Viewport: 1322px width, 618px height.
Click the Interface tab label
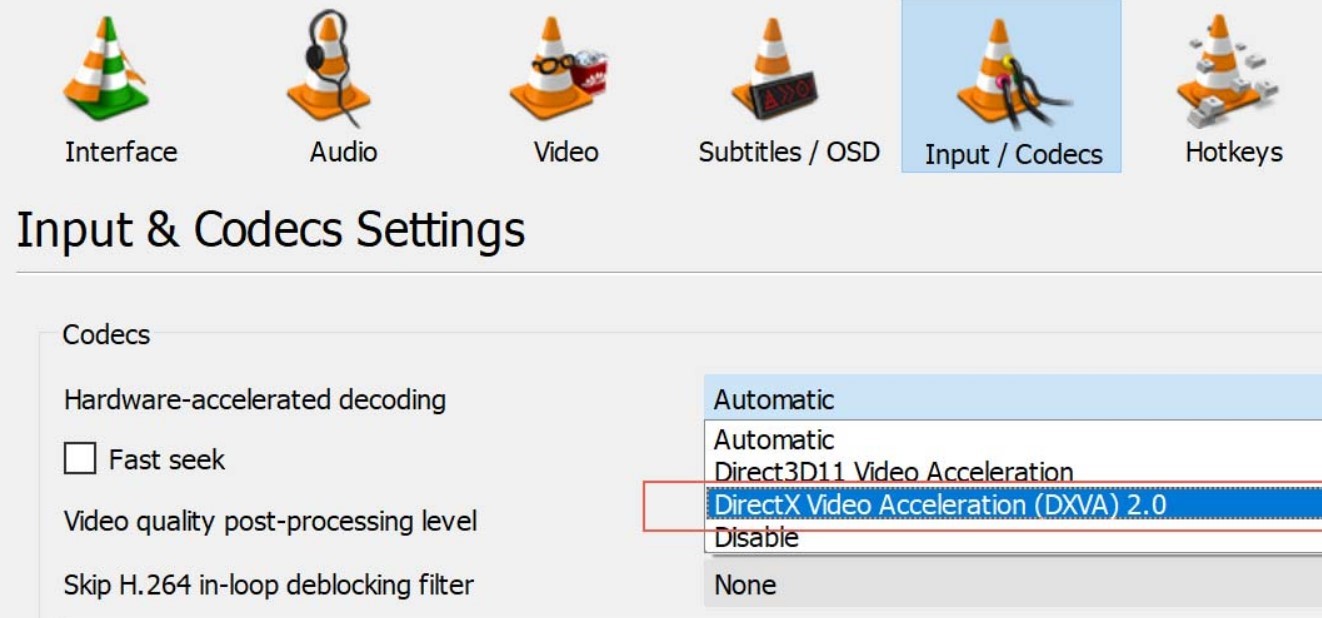point(121,152)
